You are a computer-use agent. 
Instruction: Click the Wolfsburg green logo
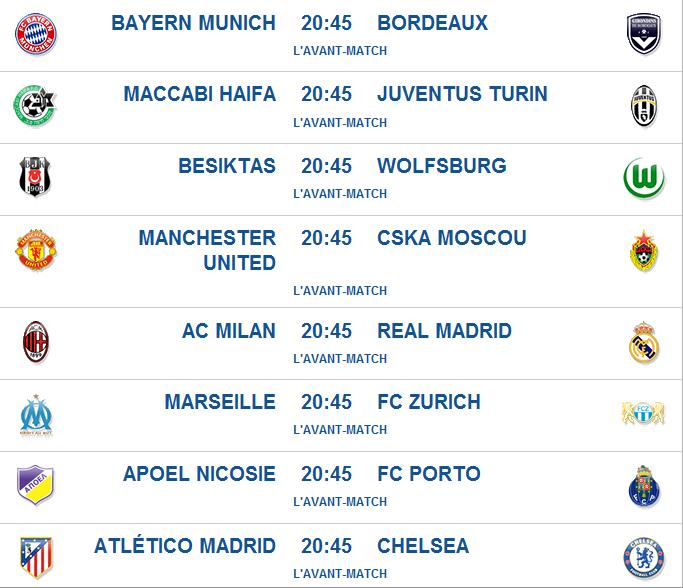pos(643,178)
